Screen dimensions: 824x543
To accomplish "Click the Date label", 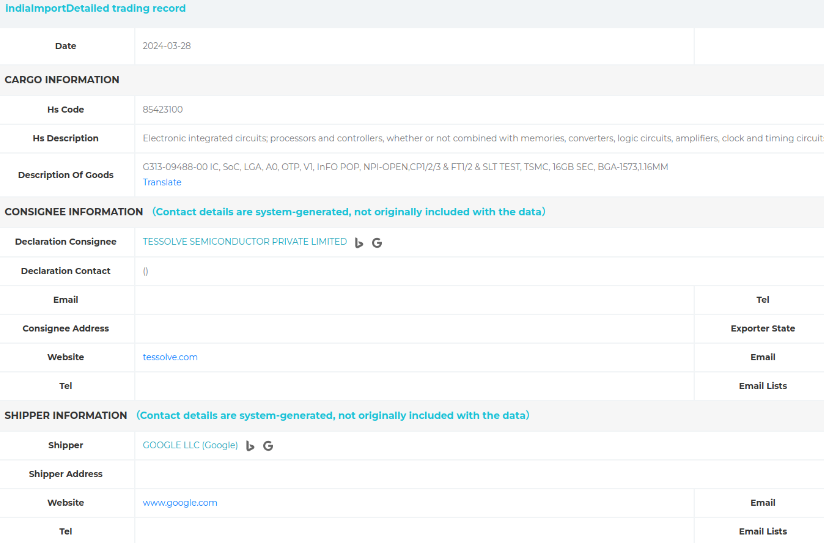I will [66, 46].
